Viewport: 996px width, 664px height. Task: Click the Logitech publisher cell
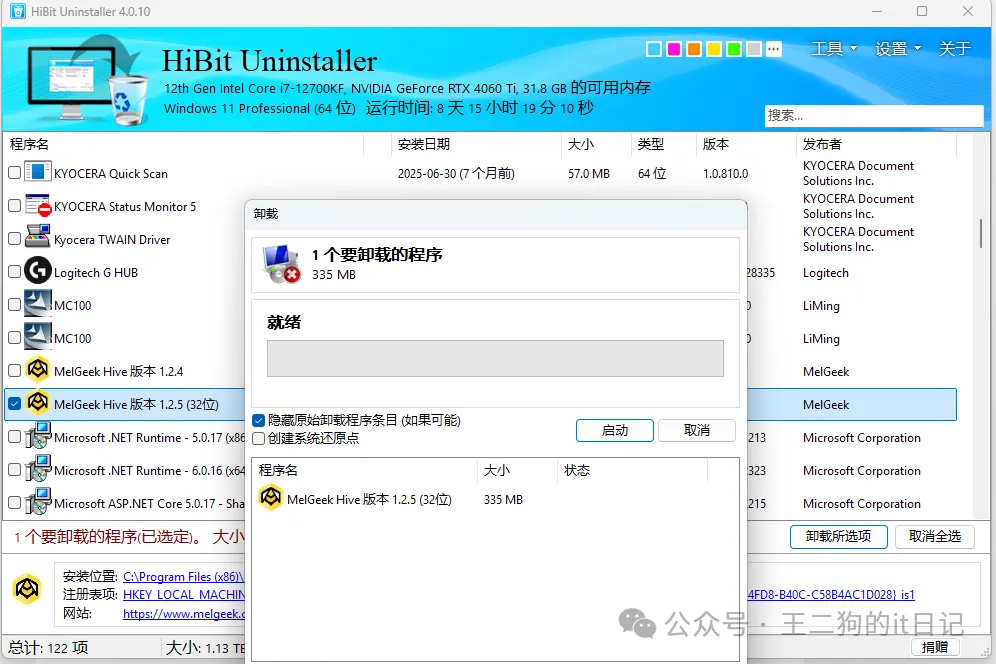(x=826, y=273)
